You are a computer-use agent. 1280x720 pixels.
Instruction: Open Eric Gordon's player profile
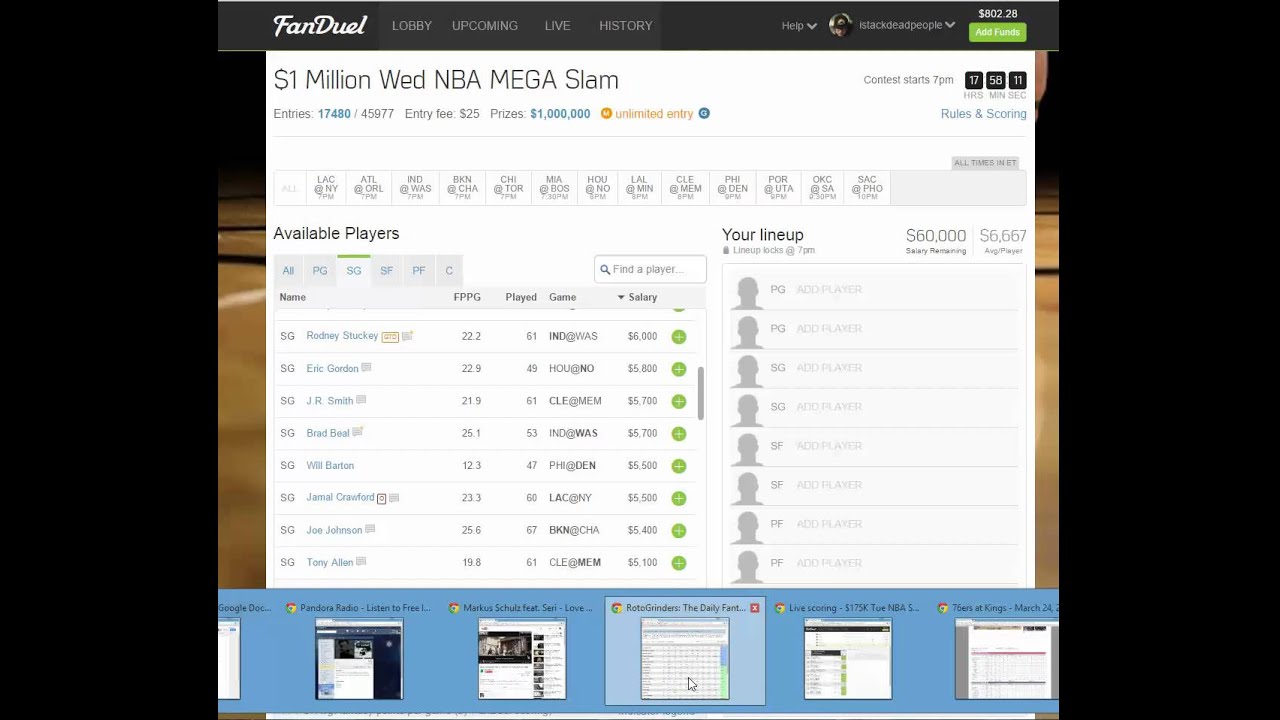coord(332,369)
